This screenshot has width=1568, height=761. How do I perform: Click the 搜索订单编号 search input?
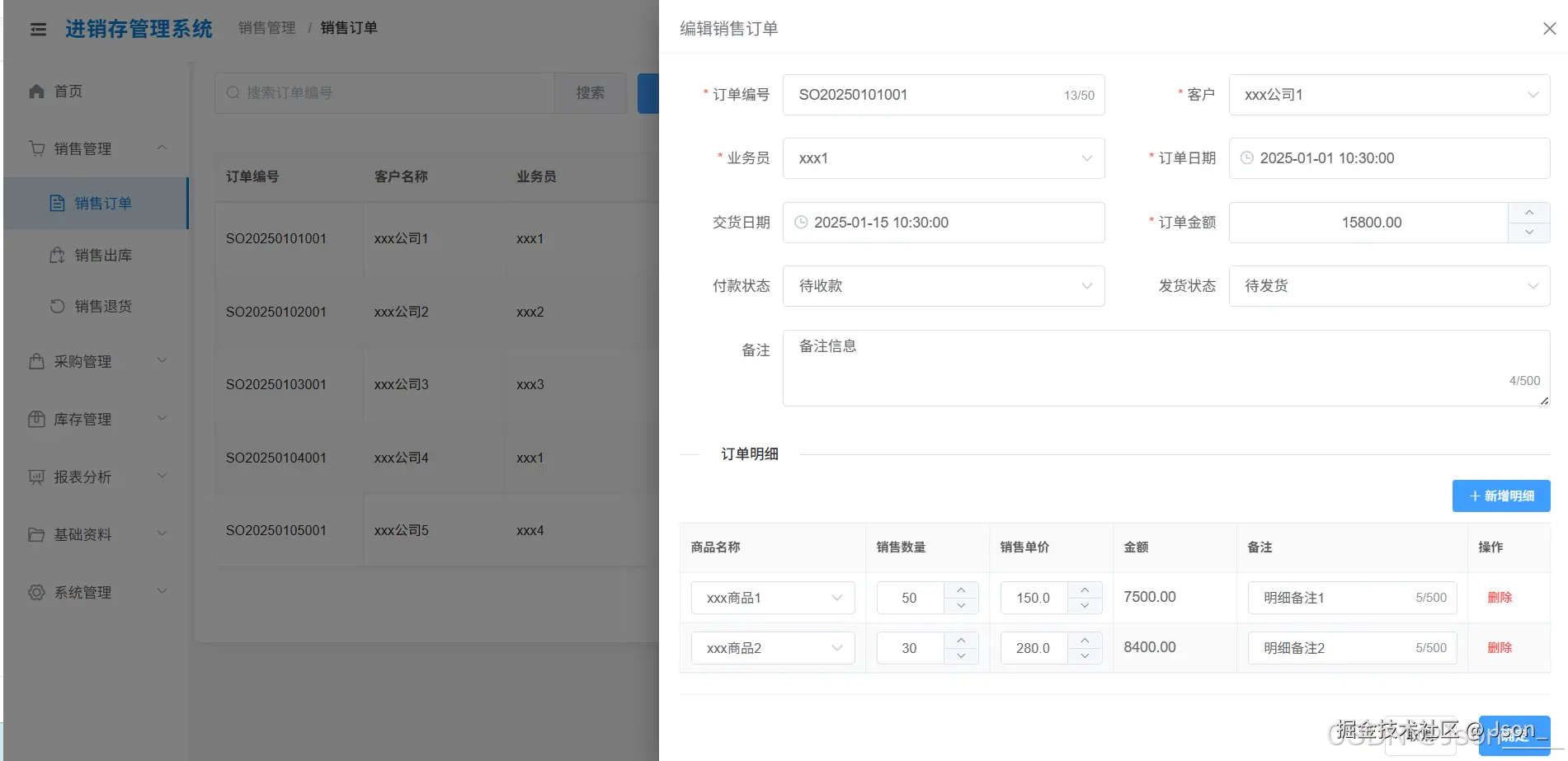pyautogui.click(x=384, y=93)
